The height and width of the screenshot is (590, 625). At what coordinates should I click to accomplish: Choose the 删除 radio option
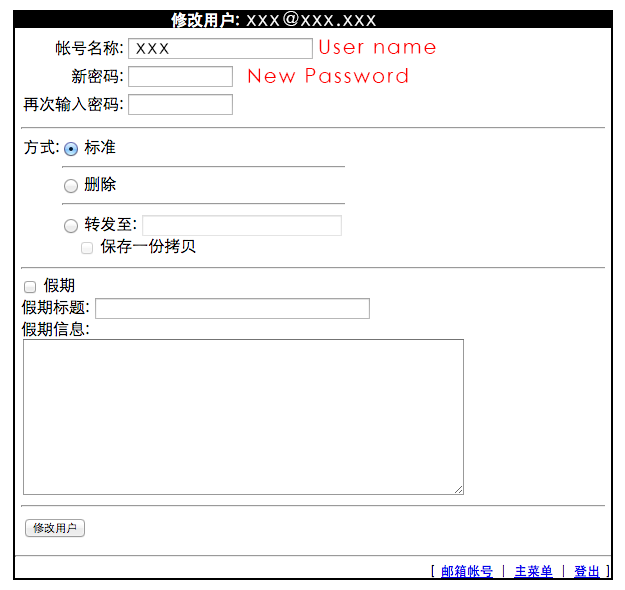(x=71, y=186)
